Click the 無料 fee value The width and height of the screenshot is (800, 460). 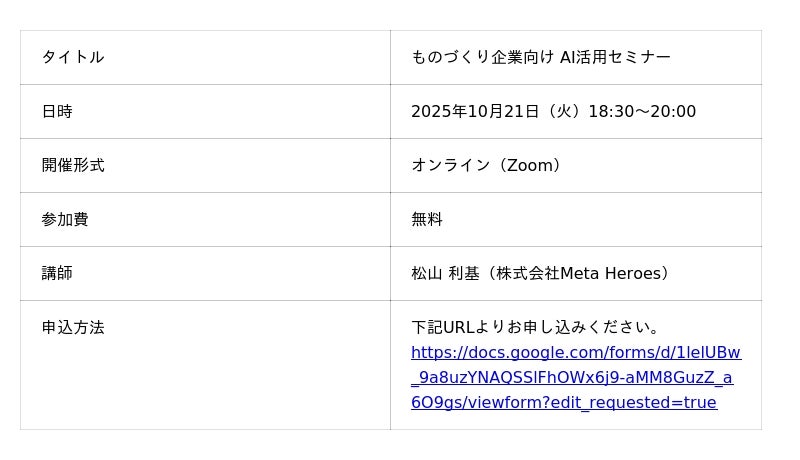[x=427, y=219]
